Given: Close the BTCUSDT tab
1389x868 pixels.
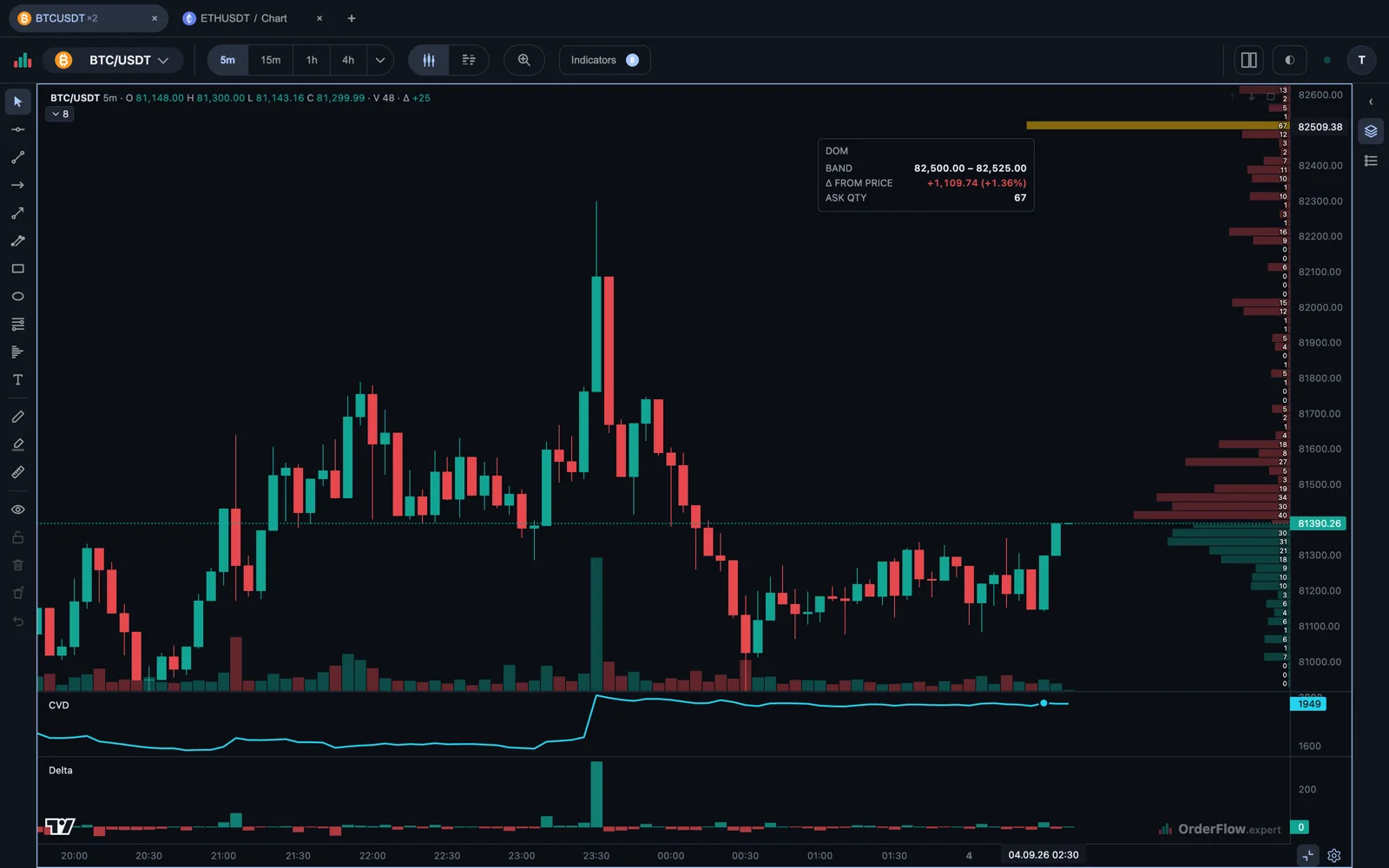Looking at the screenshot, I should coord(155,18).
